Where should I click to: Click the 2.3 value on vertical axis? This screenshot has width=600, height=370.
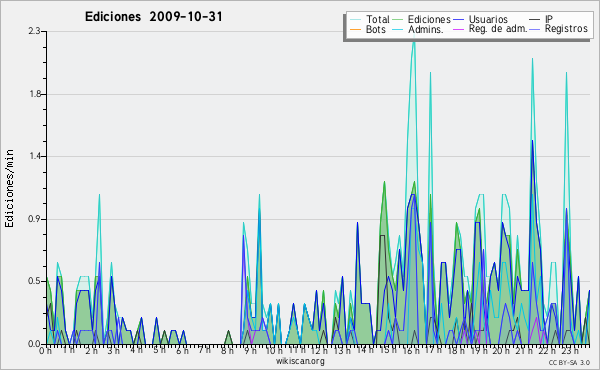[x=34, y=31]
